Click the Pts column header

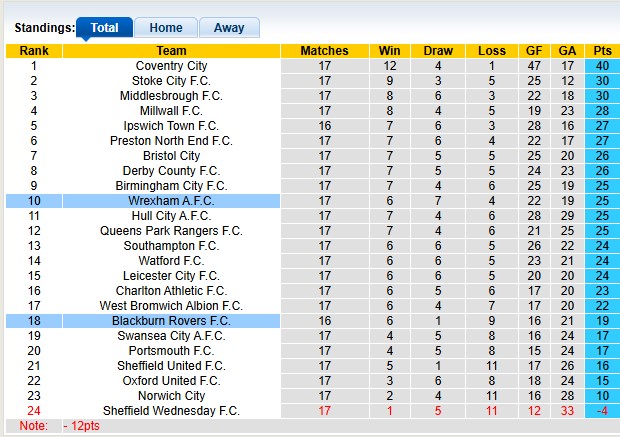602,51
